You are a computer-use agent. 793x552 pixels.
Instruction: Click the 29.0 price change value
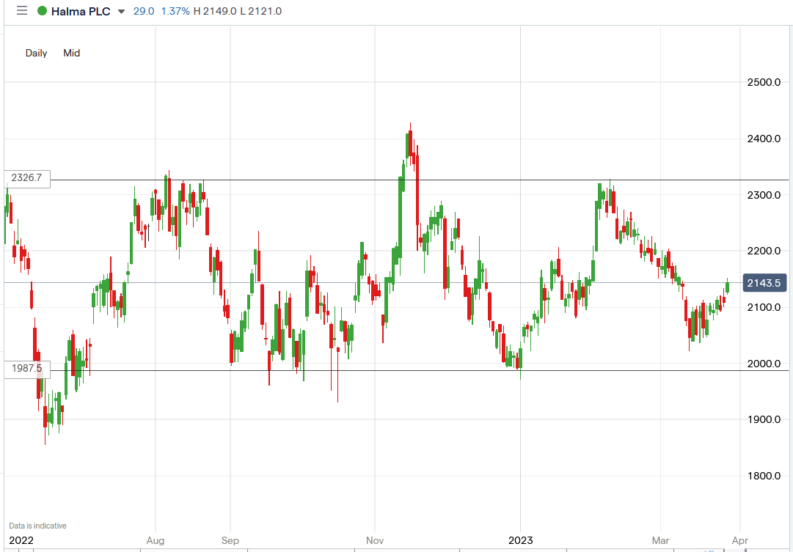[144, 11]
